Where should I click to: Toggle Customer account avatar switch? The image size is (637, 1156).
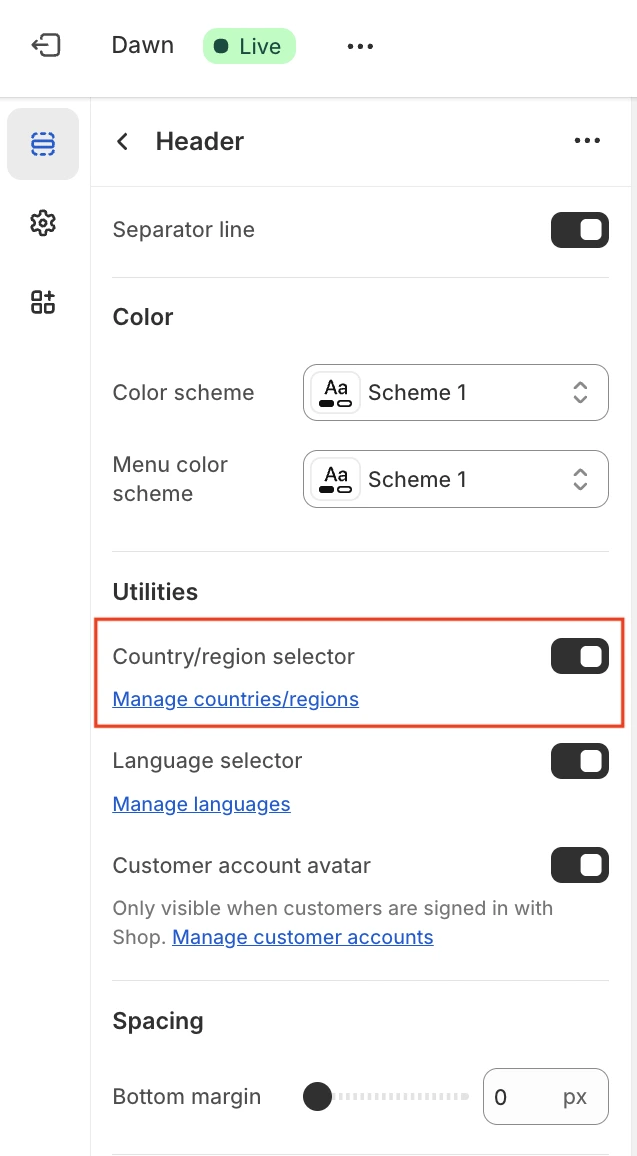point(579,865)
